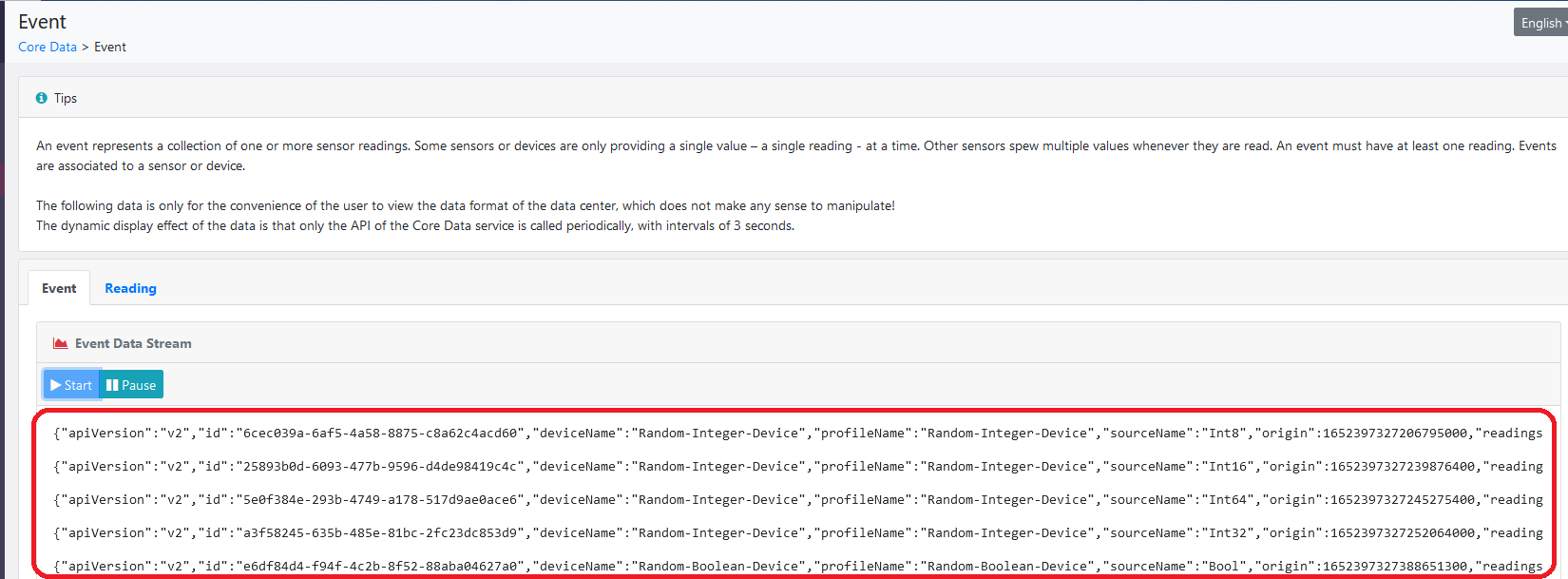Select the event row with sourceName Int8
Viewport: 1568px width, 579px height.
[x=798, y=433]
